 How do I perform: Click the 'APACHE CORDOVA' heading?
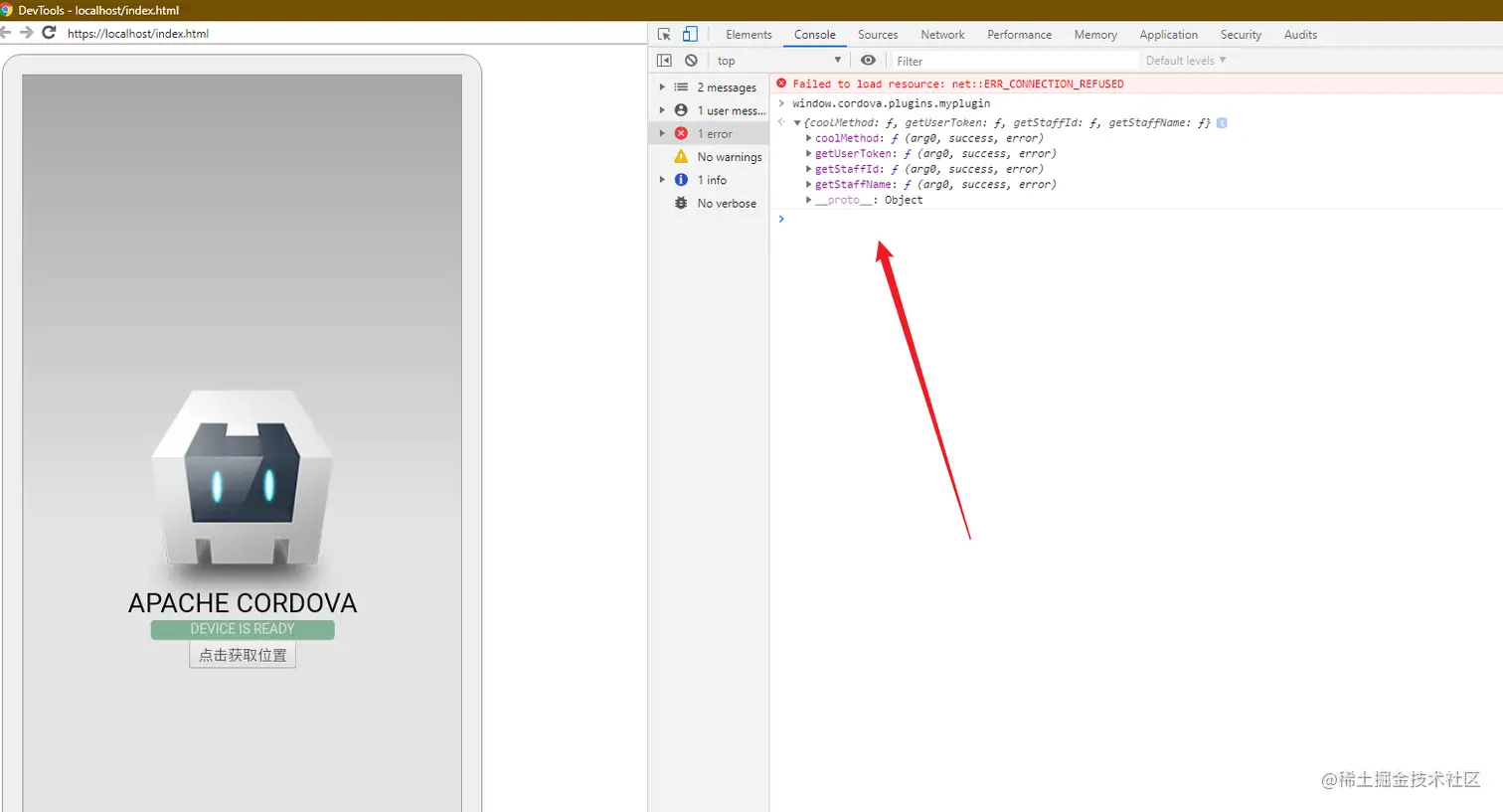coord(243,603)
